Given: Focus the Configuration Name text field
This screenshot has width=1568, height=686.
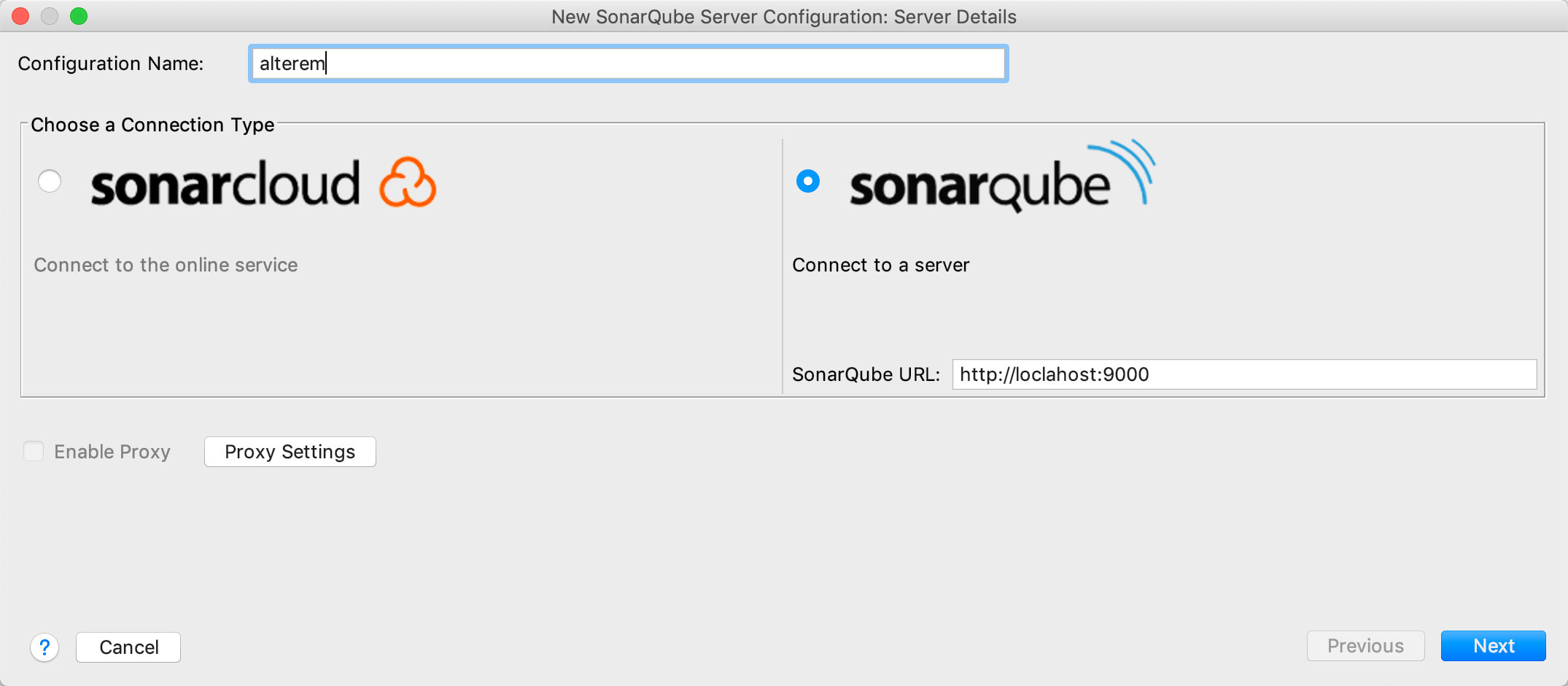Looking at the screenshot, I should [x=628, y=63].
